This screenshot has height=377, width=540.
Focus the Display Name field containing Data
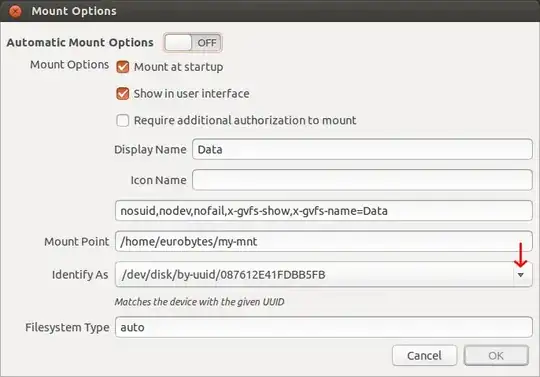362,149
